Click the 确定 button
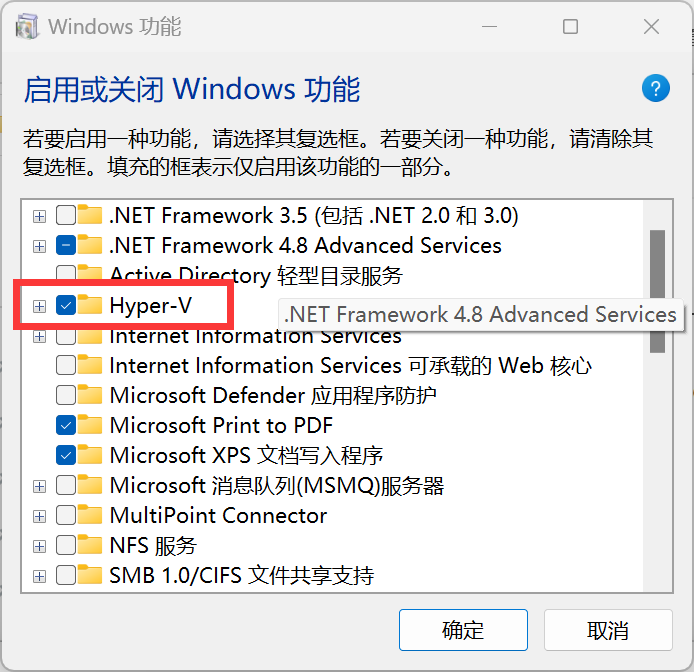Viewport: 694px width, 672px height. click(x=463, y=630)
